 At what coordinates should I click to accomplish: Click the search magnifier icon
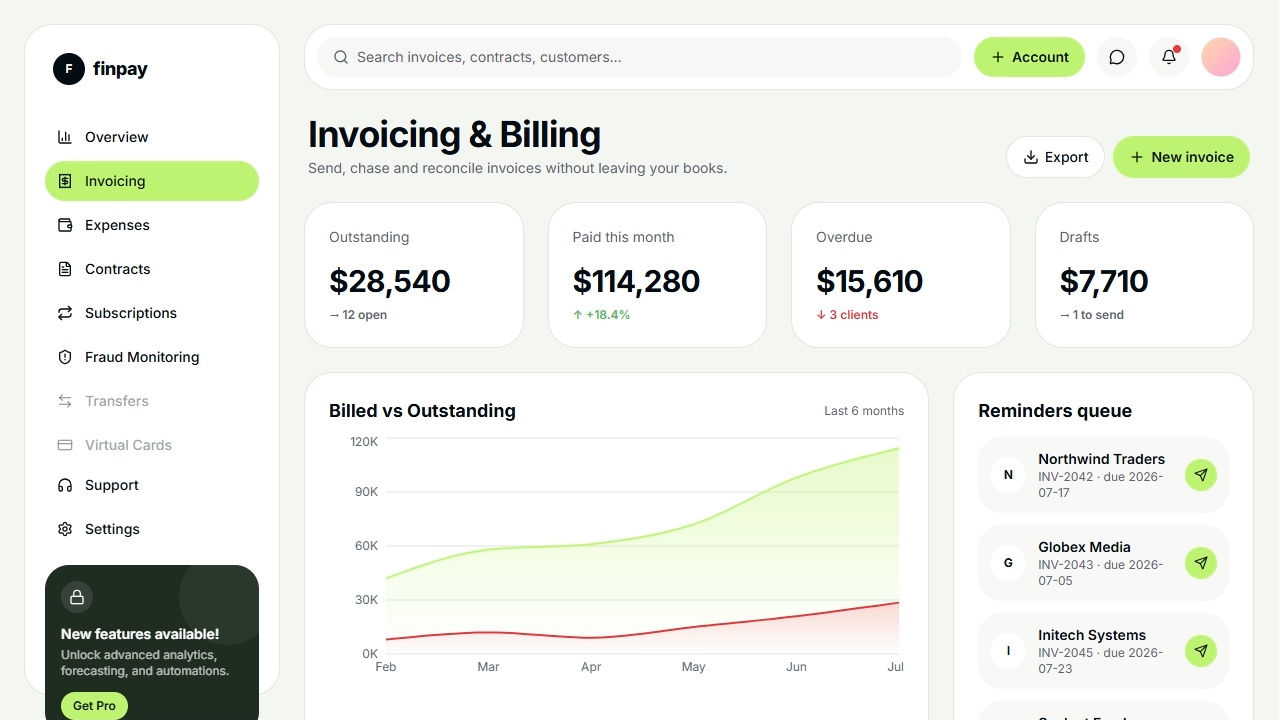pos(341,57)
